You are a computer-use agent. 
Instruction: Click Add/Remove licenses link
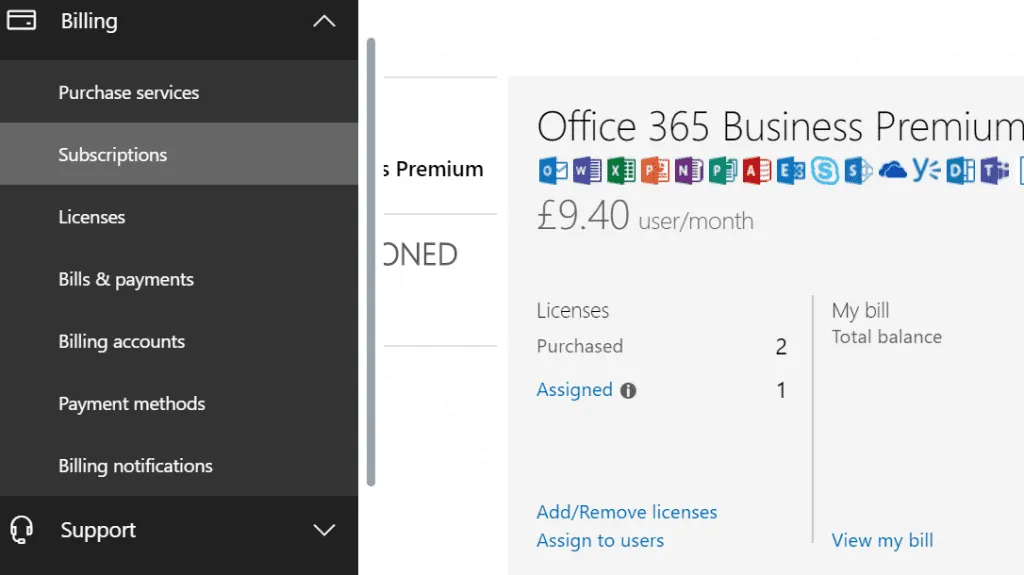[626, 512]
